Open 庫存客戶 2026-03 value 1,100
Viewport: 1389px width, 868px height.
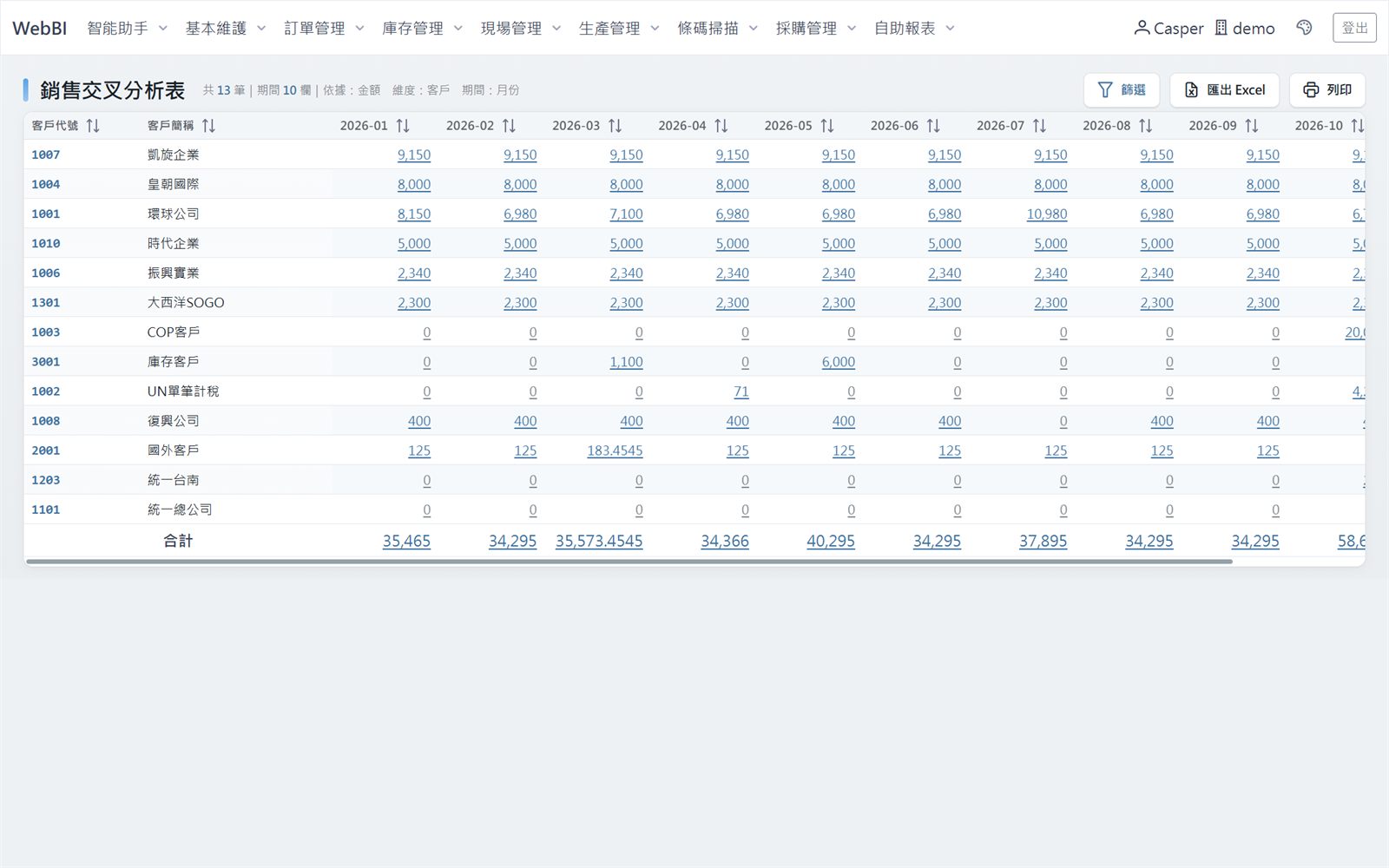626,362
